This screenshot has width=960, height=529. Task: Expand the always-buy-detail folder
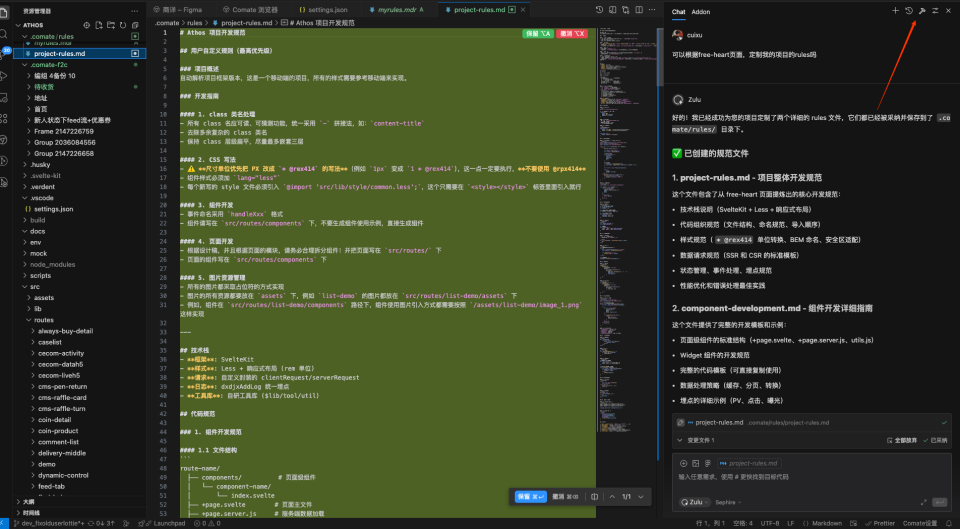pyautogui.click(x=33, y=331)
